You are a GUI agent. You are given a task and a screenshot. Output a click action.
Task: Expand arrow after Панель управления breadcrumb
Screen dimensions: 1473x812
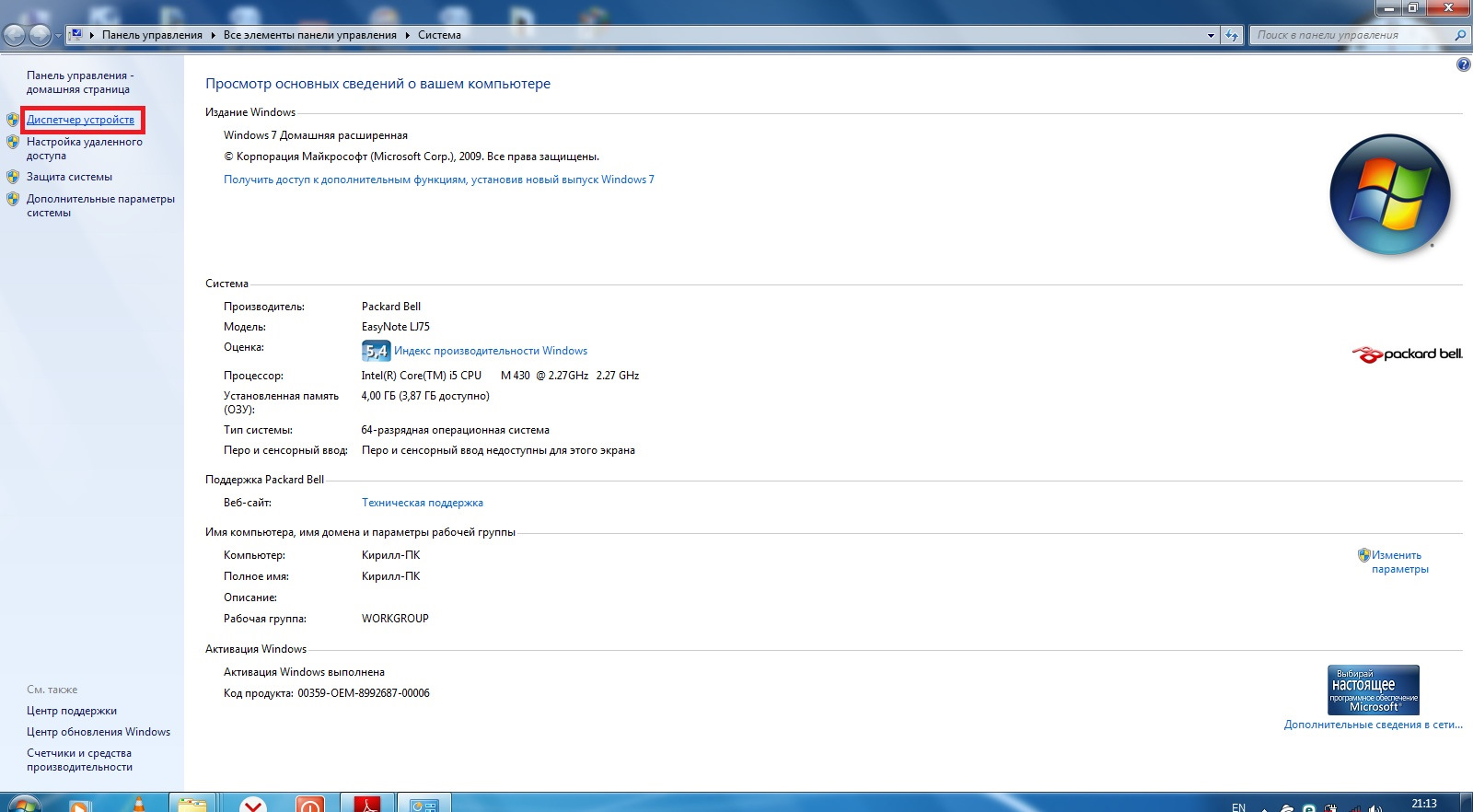pos(213,35)
